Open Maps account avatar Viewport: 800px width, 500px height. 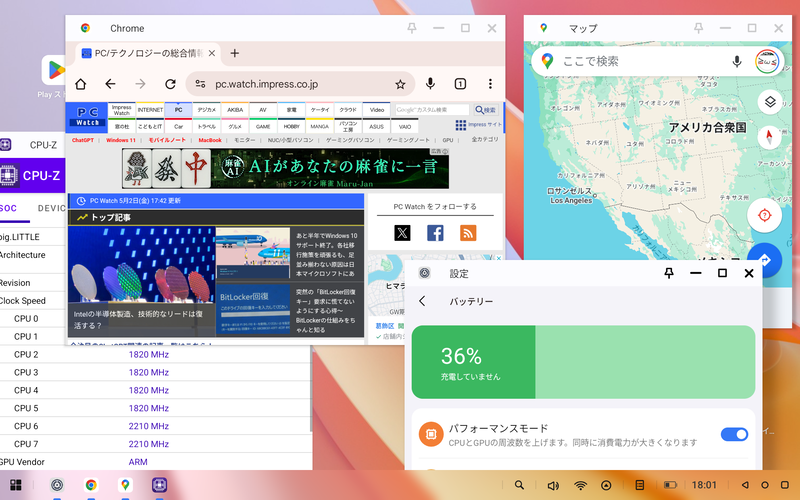pos(766,62)
